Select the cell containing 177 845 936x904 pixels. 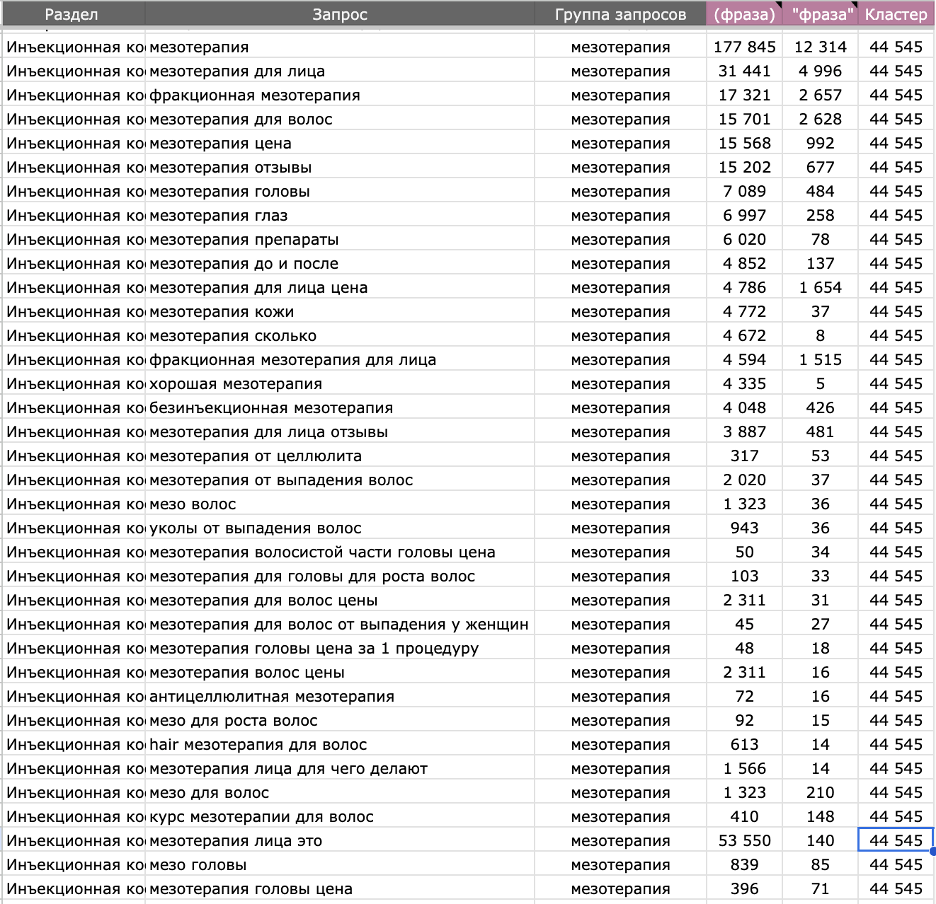744,47
